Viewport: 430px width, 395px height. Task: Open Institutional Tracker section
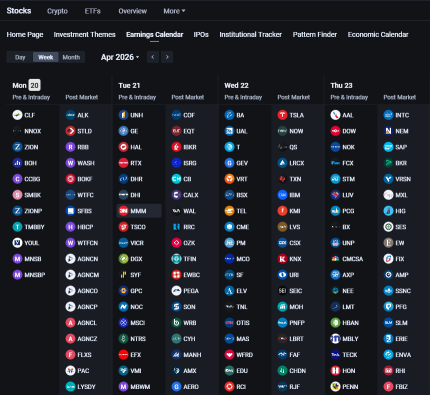click(x=251, y=35)
